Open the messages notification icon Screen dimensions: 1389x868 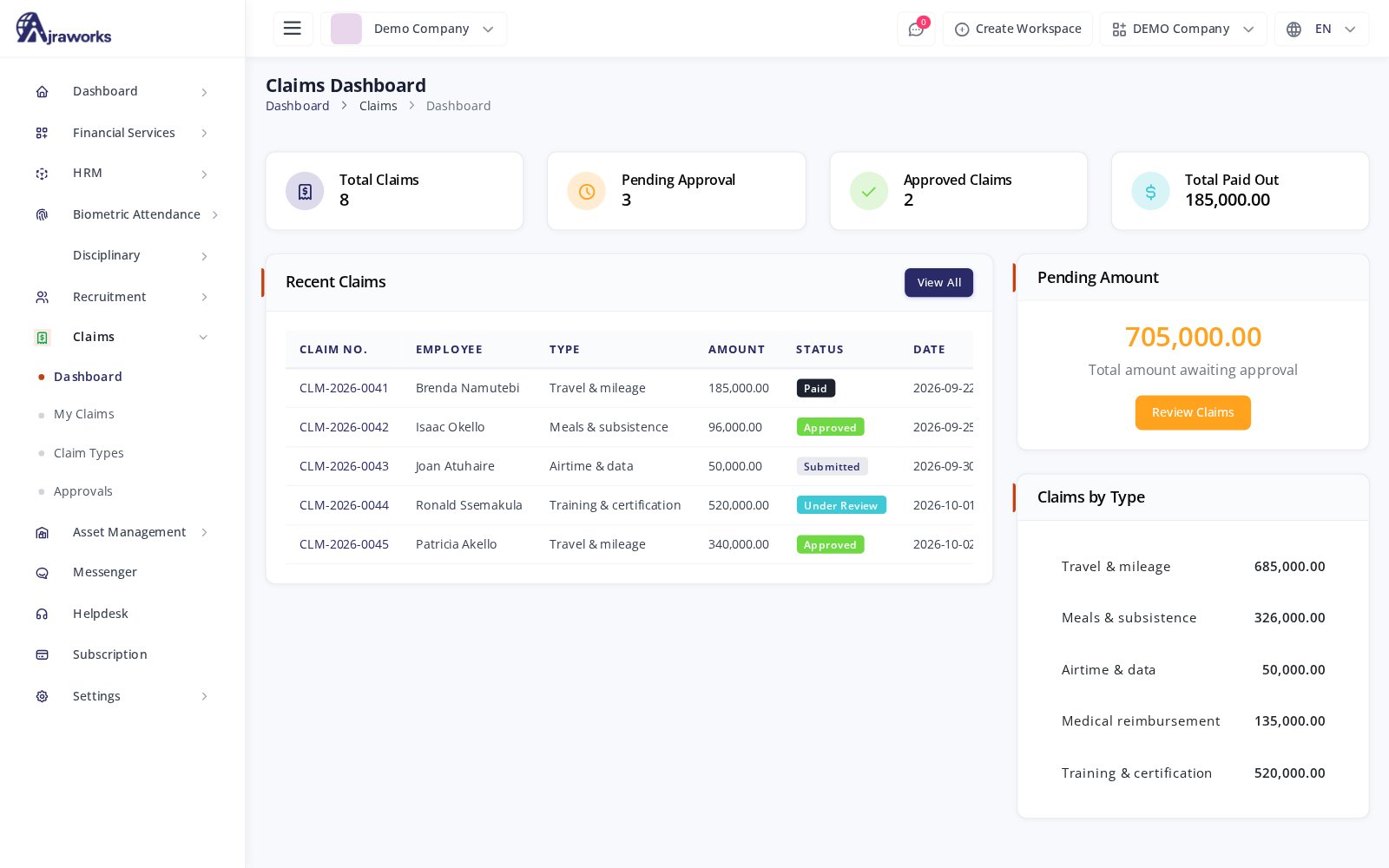click(916, 29)
